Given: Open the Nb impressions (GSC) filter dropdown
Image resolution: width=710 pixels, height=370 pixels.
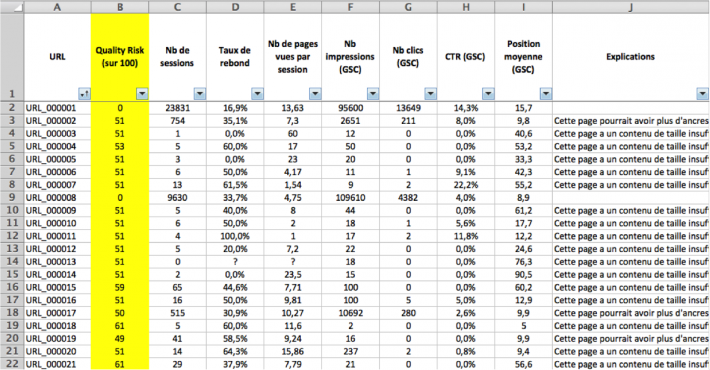Looking at the screenshot, I should pyautogui.click(x=373, y=94).
